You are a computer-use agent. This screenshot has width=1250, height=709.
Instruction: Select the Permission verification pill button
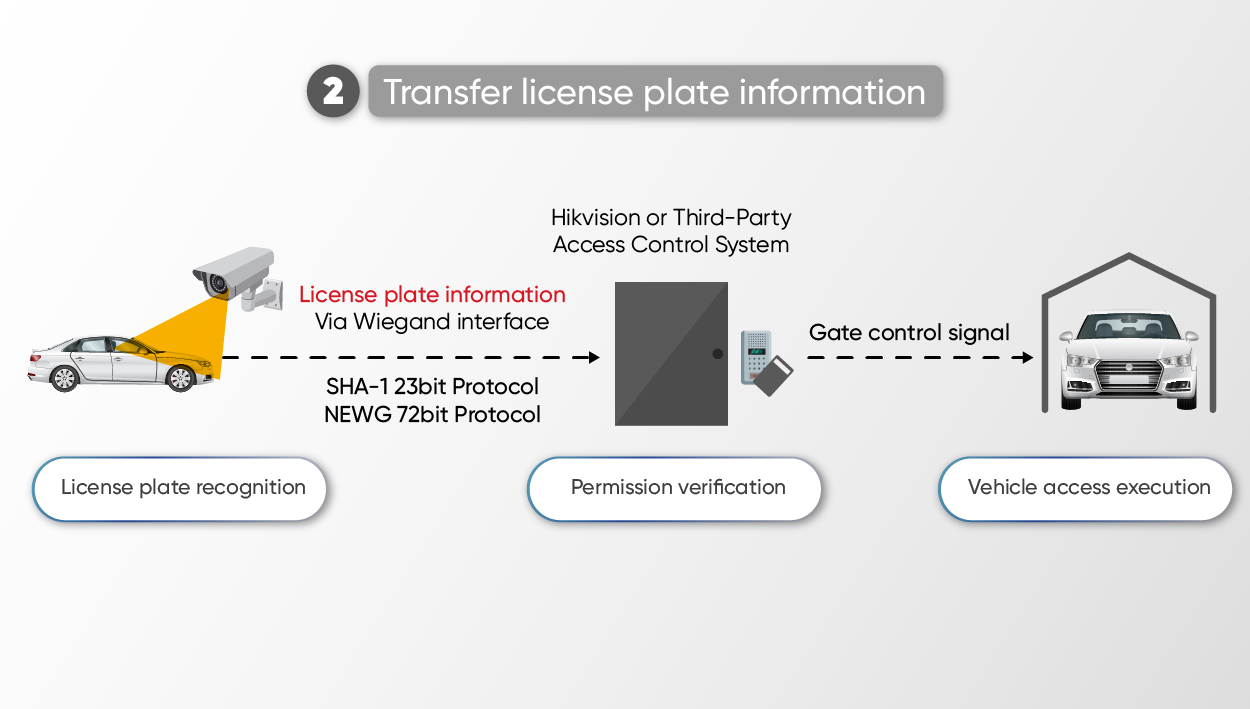pos(675,489)
